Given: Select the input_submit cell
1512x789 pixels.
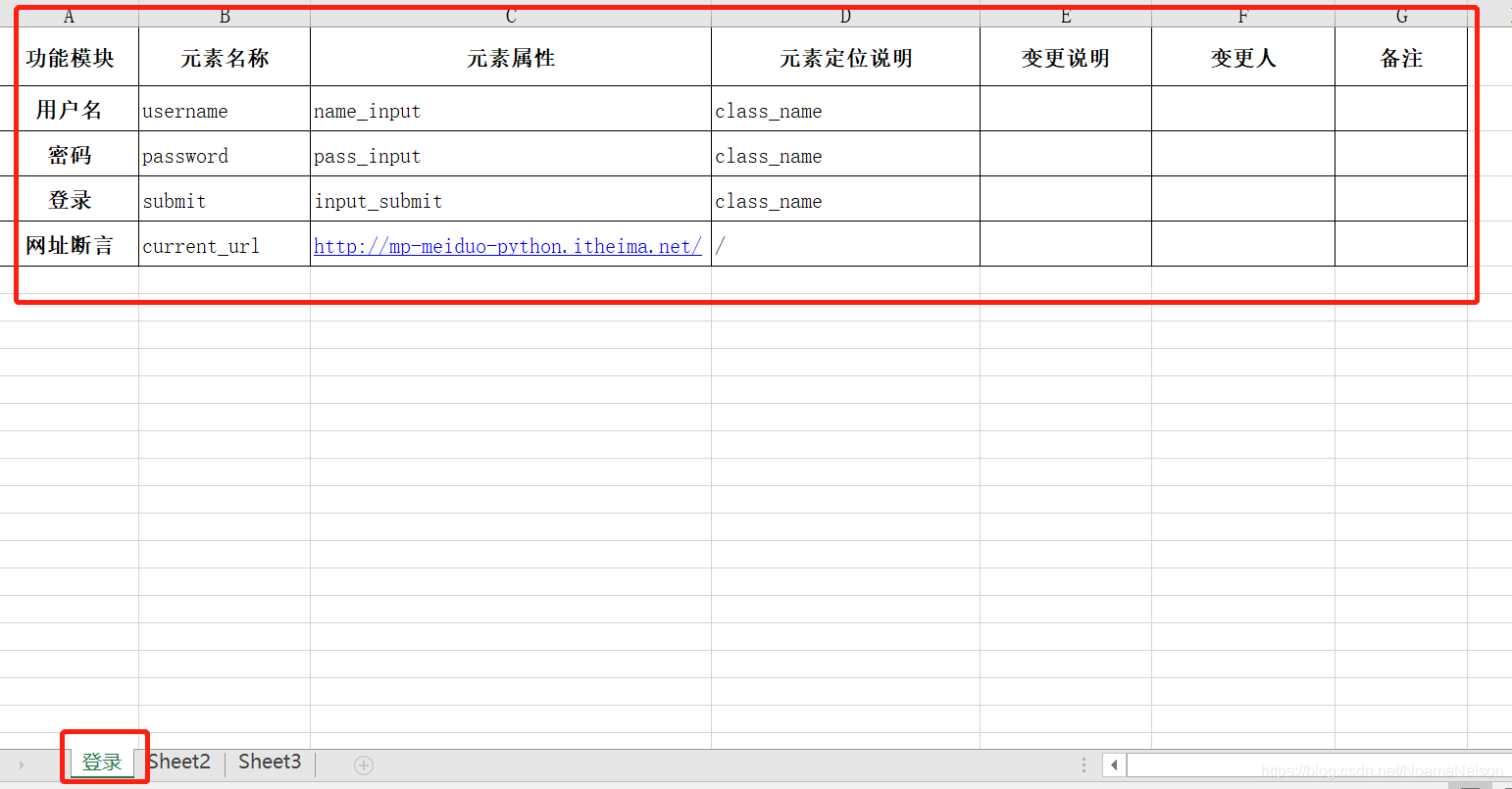Looking at the screenshot, I should (x=511, y=199).
